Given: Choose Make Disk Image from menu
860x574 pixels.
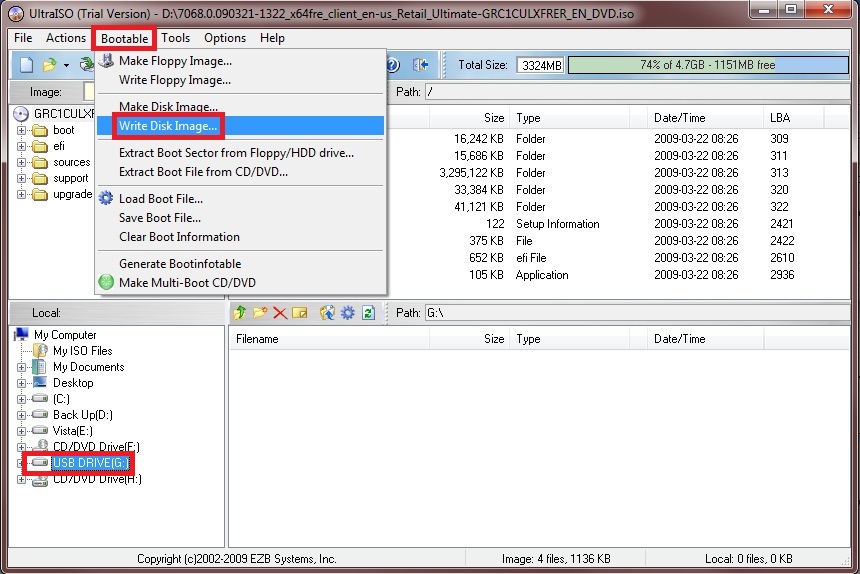Looking at the screenshot, I should tap(240, 106).
